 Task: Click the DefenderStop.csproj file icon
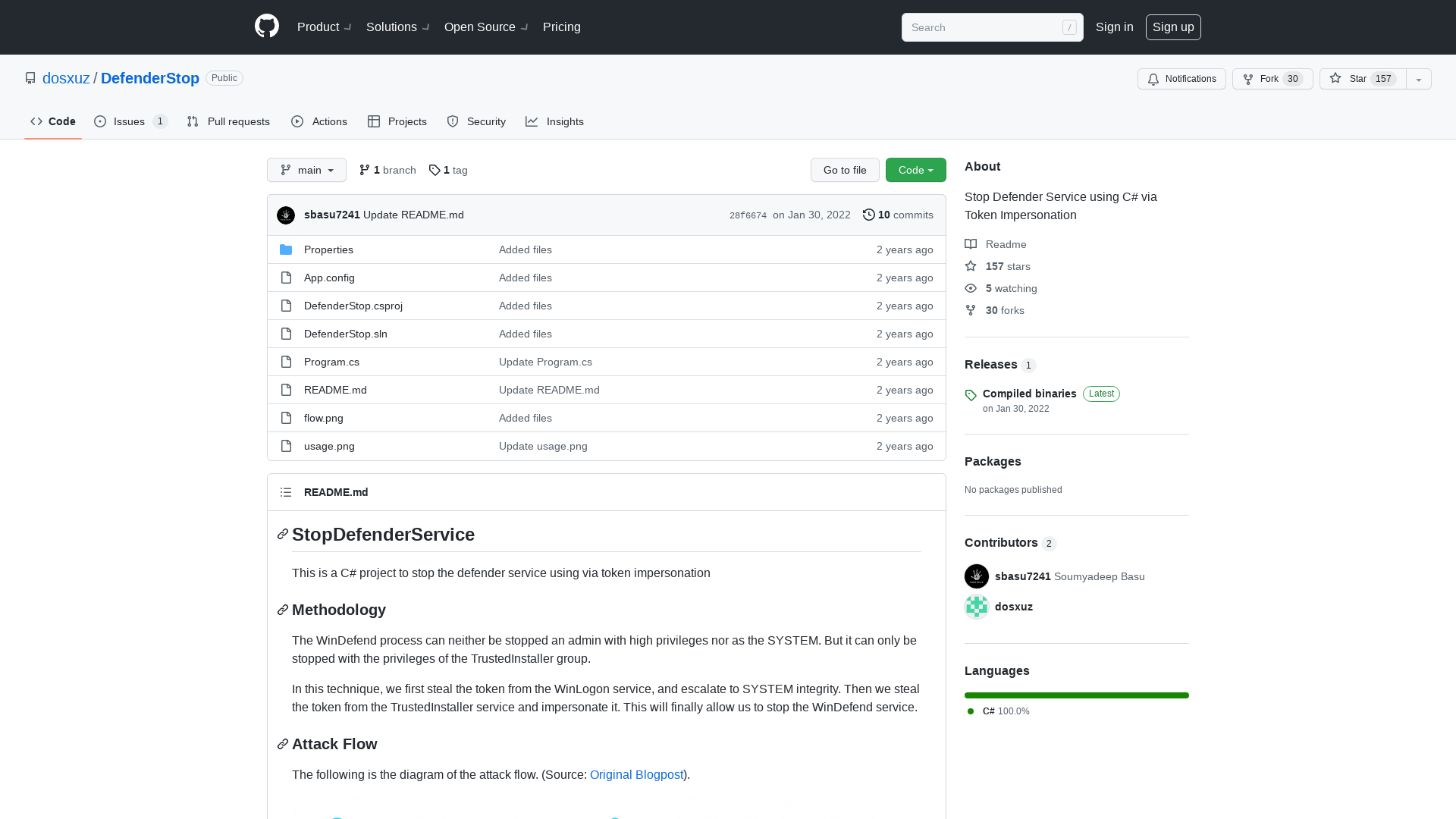pos(286,306)
